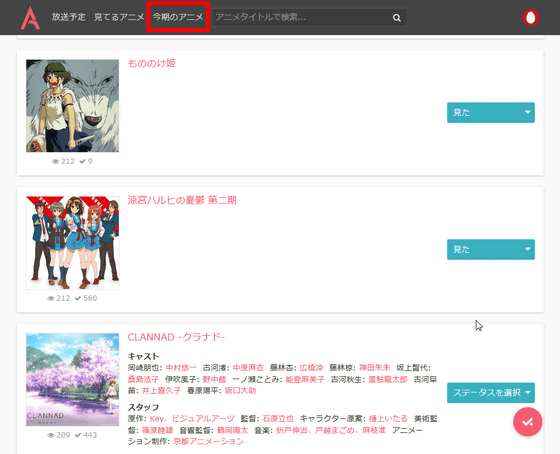Open ステータスを選択 dropdown for CLANNAD

(491, 393)
